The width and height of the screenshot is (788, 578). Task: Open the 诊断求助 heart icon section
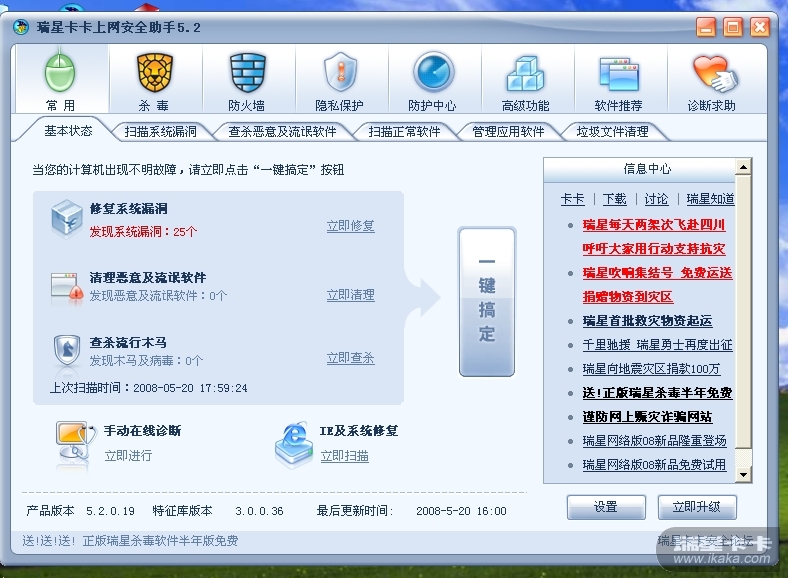pyautogui.click(x=713, y=78)
